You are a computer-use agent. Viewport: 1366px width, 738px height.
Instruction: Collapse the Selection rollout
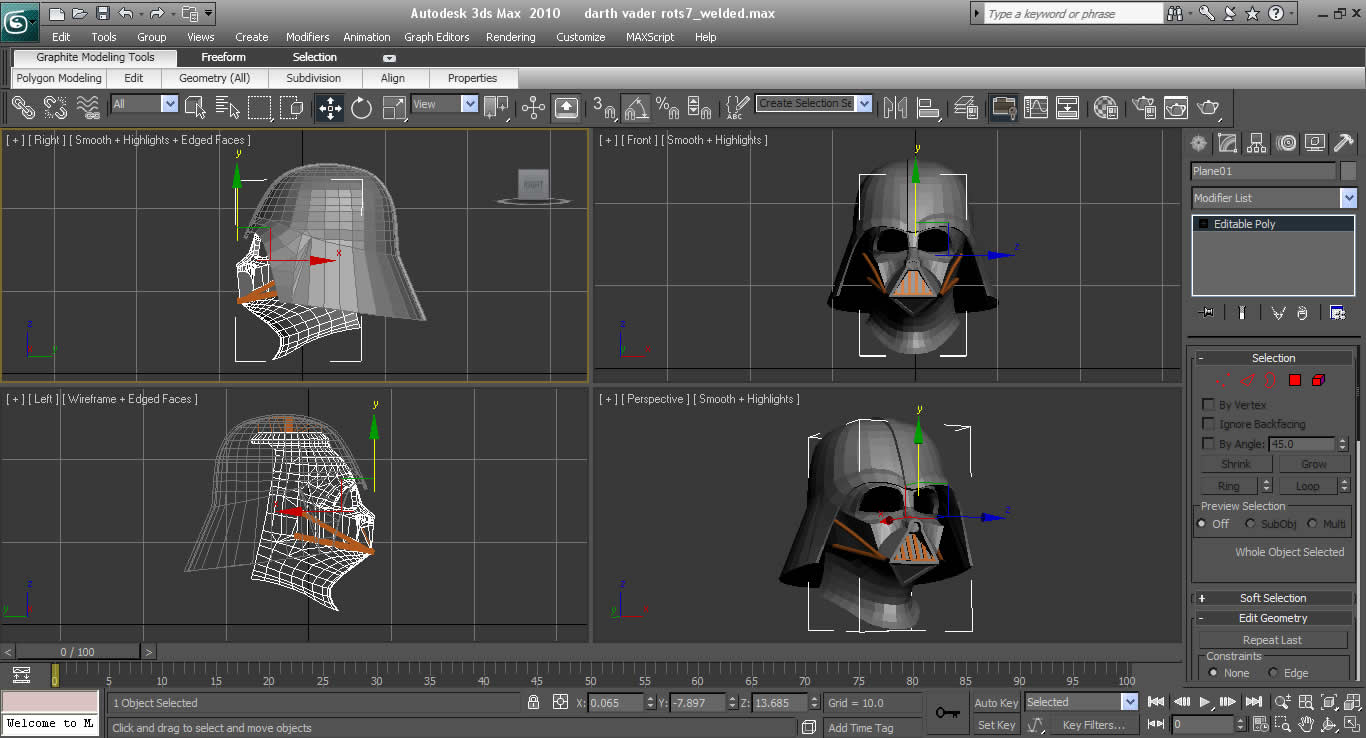coord(1273,358)
